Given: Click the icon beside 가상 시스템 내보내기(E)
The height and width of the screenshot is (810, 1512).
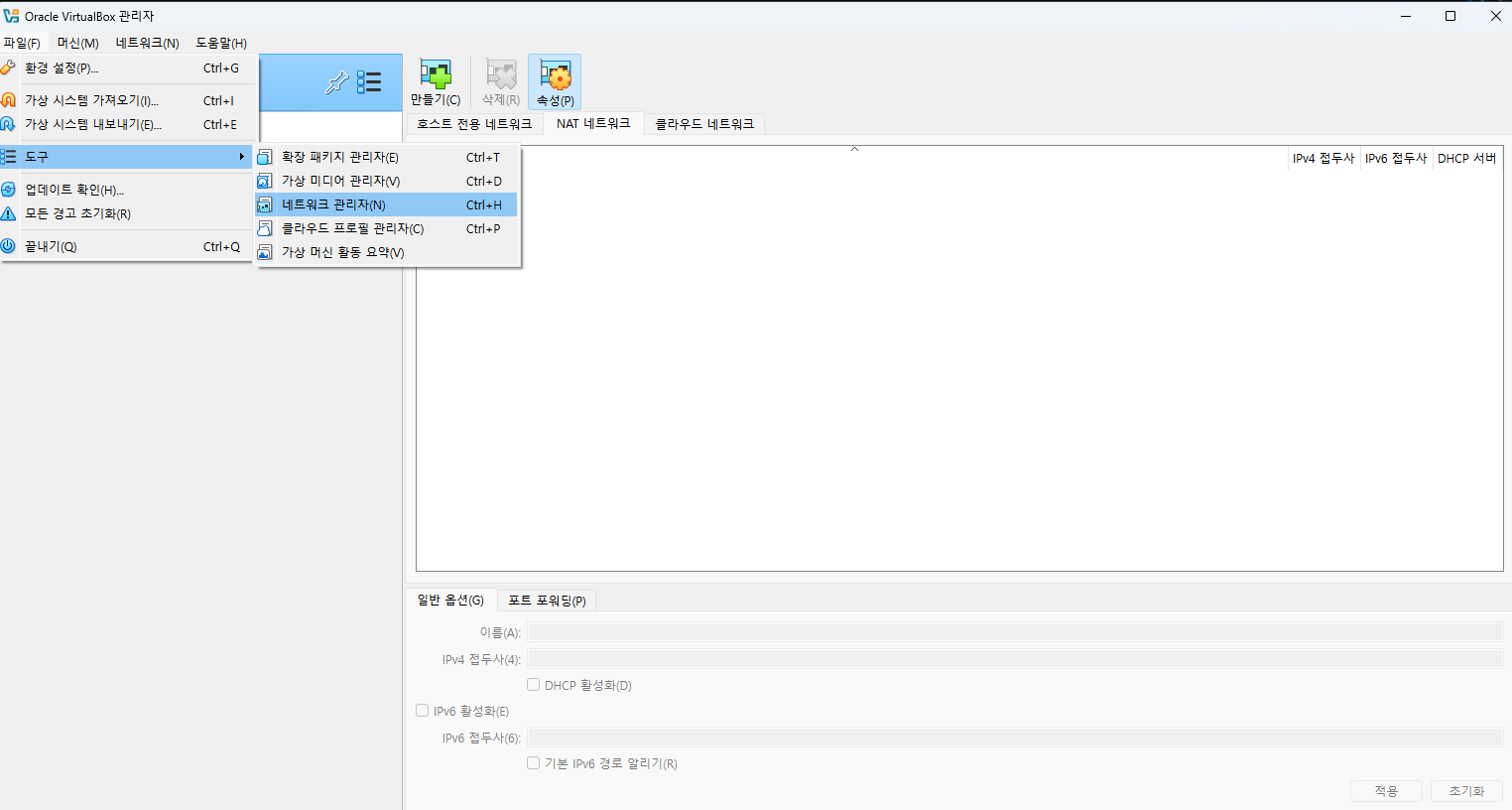Looking at the screenshot, I should point(8,124).
